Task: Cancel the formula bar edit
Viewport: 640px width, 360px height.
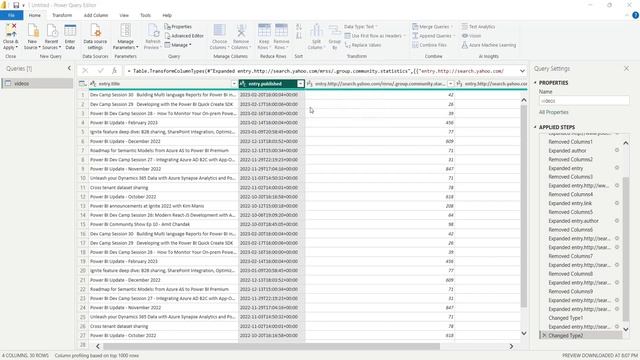Action: coord(85,71)
